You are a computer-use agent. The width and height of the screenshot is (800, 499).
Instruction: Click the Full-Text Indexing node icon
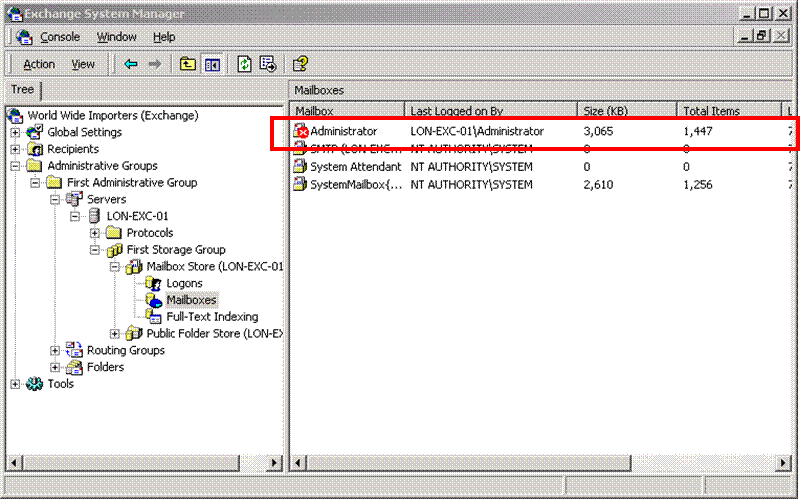(154, 316)
